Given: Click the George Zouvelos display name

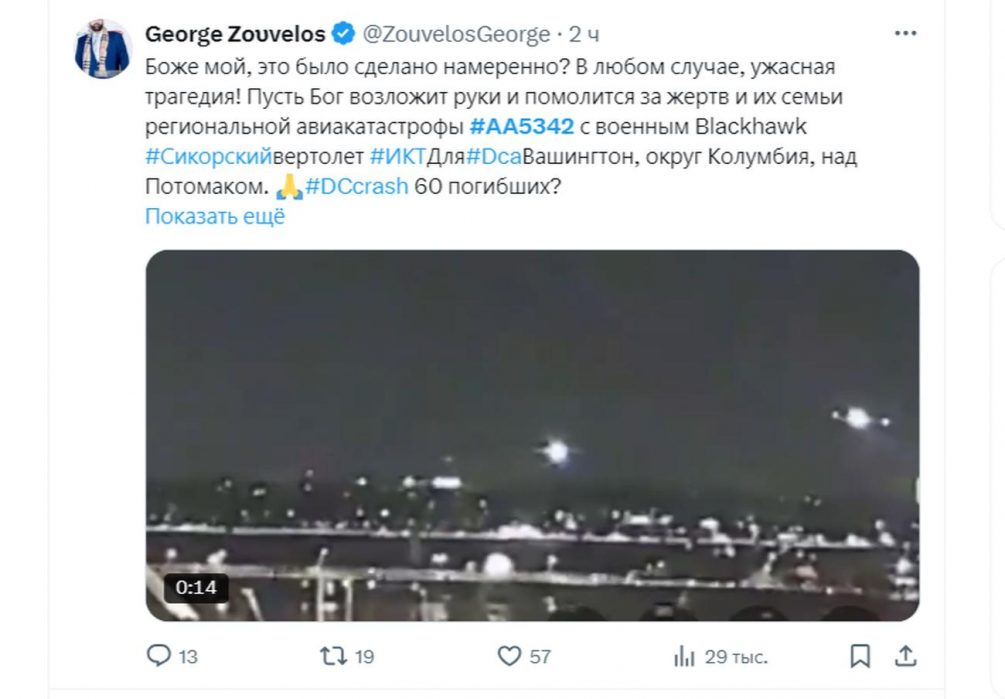Looking at the screenshot, I should [235, 34].
